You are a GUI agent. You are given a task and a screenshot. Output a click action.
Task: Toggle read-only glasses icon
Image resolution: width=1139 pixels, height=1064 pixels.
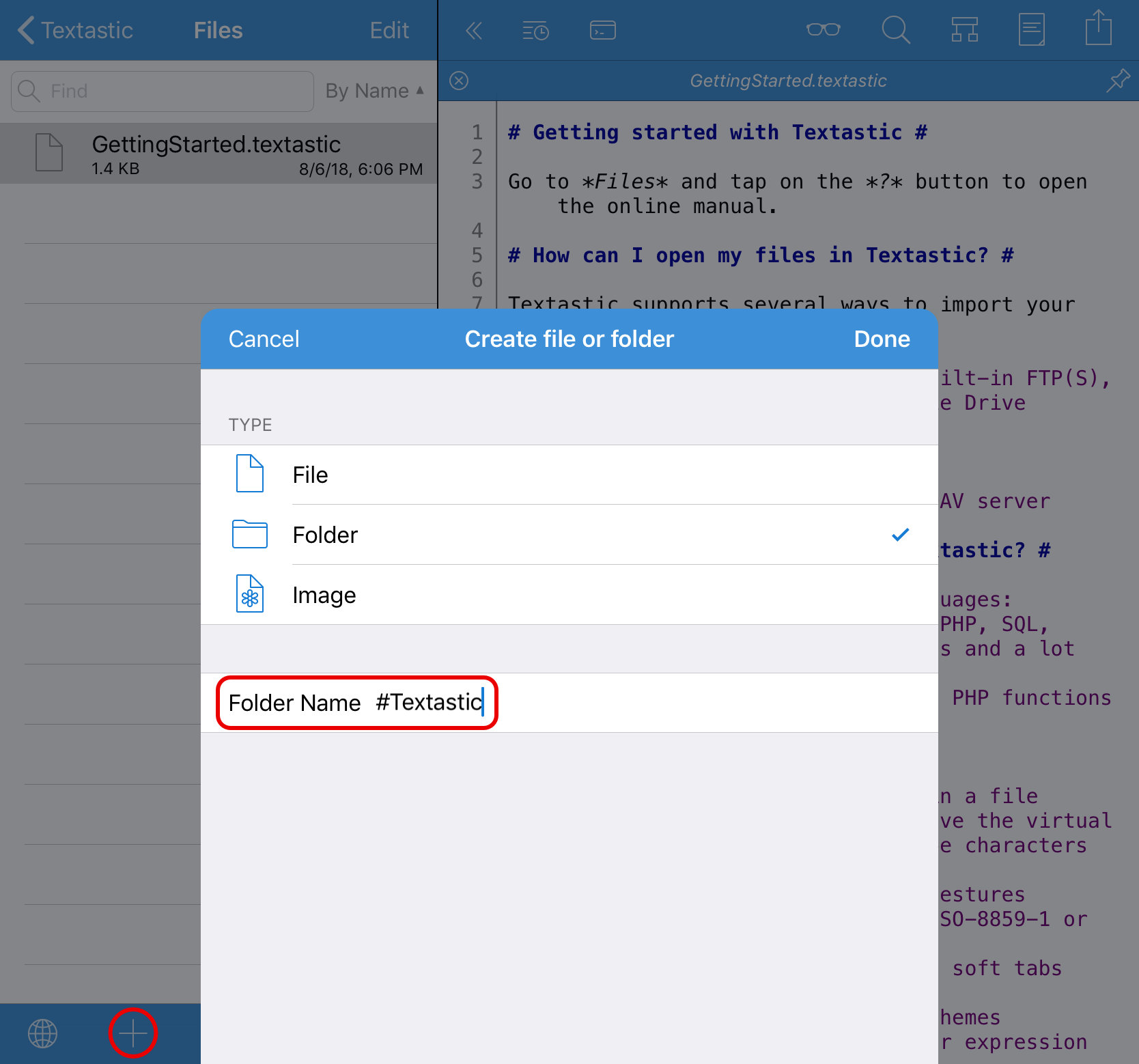pos(823,29)
